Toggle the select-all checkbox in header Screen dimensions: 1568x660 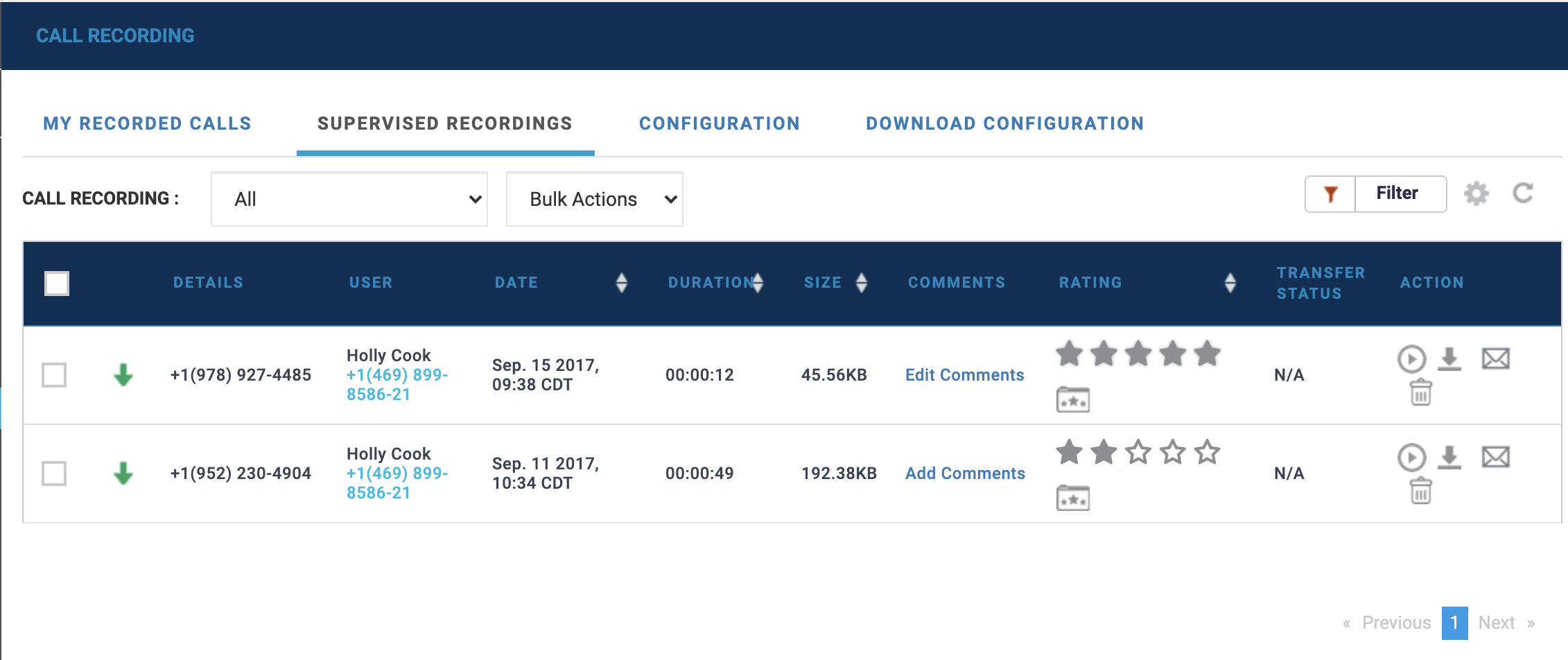point(57,284)
